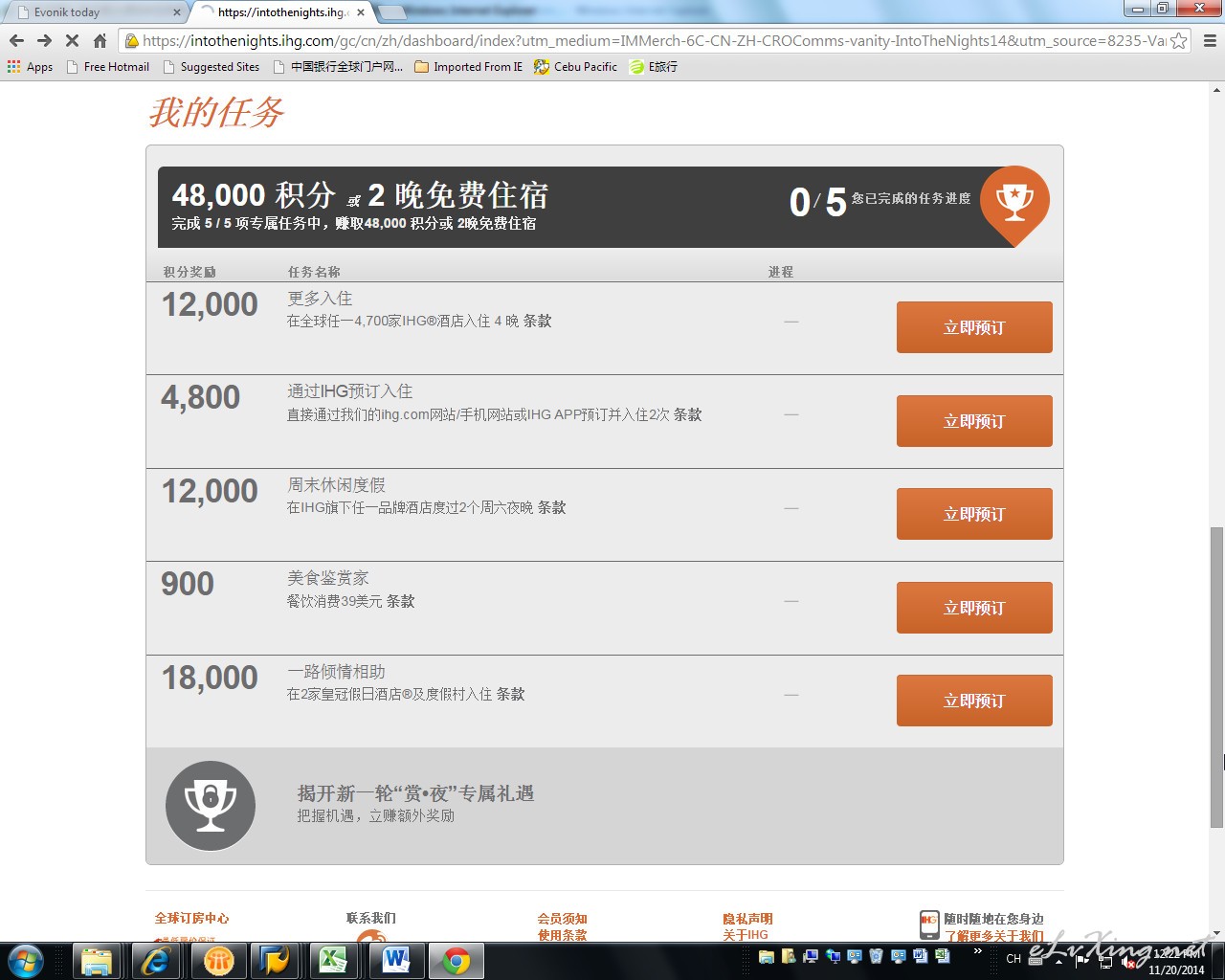This screenshot has width=1225, height=980.
Task: Open the 会员须知 footer link
Action: coord(563,918)
